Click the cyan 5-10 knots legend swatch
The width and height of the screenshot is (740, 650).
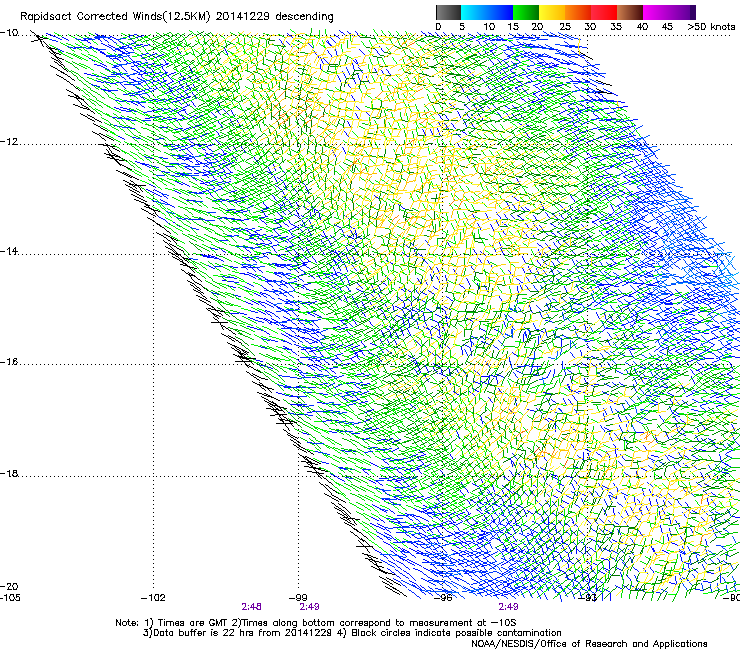[x=473, y=12]
